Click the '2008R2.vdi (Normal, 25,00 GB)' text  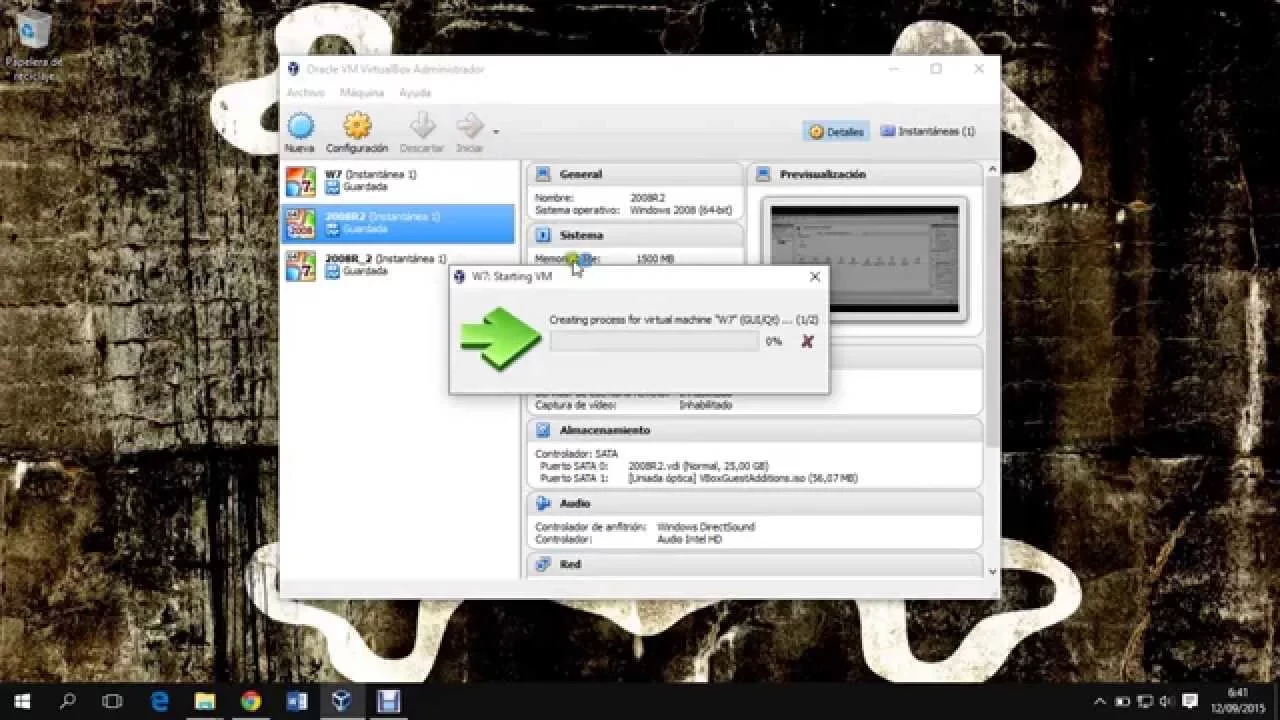698,466
